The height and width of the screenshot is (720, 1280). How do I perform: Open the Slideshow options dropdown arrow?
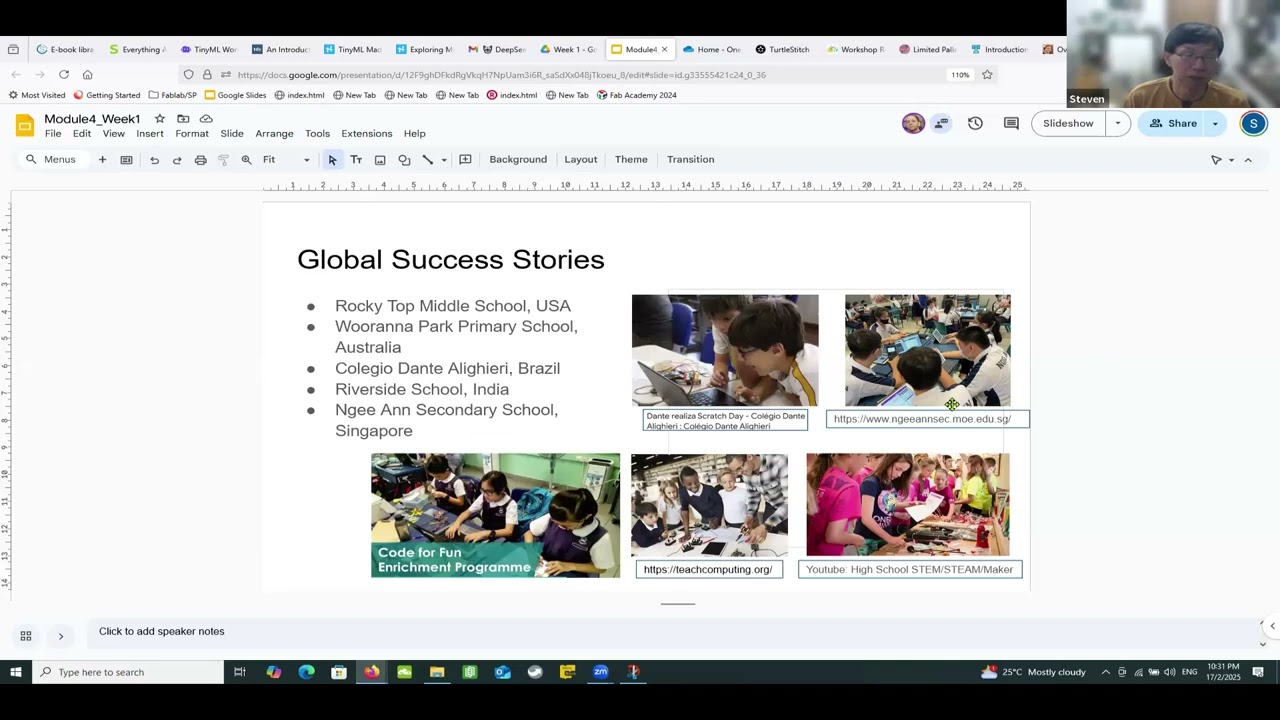[x=1118, y=123]
